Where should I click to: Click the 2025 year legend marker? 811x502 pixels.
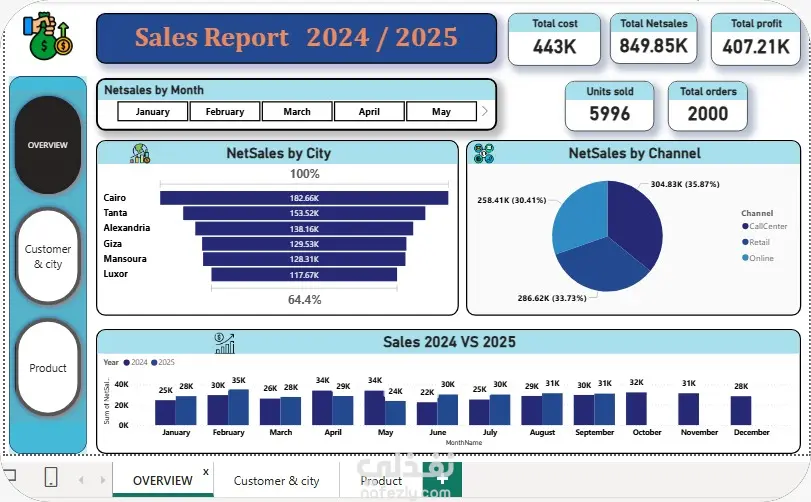coord(154,362)
